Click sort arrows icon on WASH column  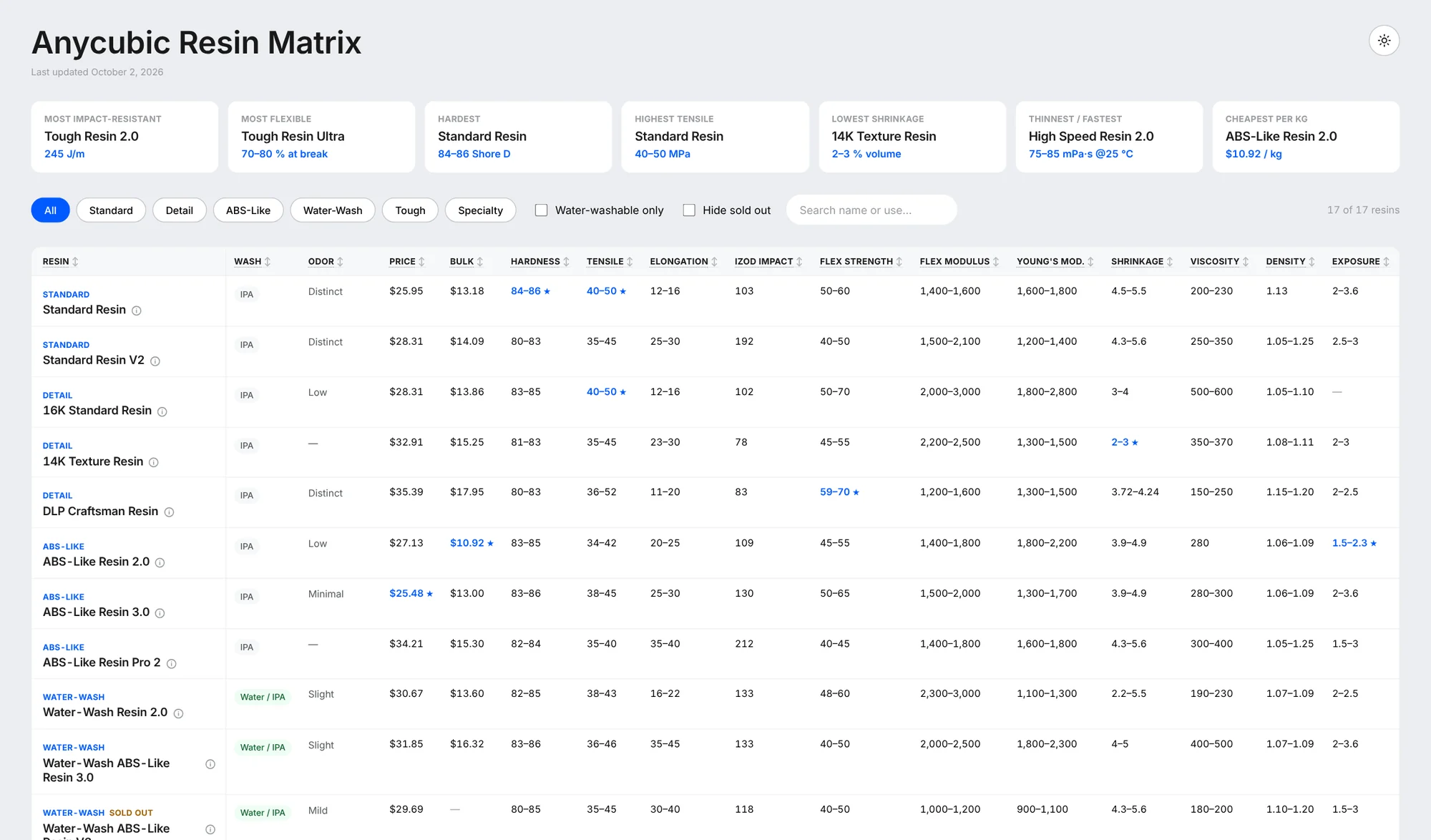point(268,262)
